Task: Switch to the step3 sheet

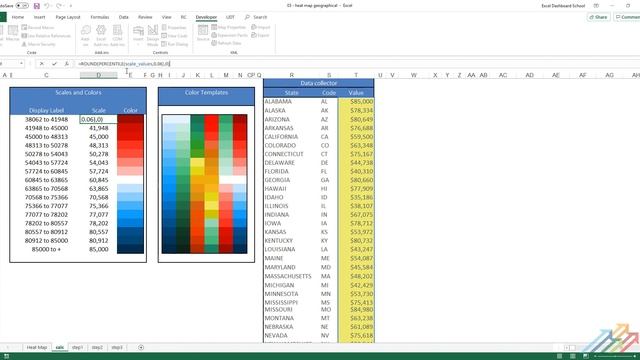Action: click(x=117, y=347)
